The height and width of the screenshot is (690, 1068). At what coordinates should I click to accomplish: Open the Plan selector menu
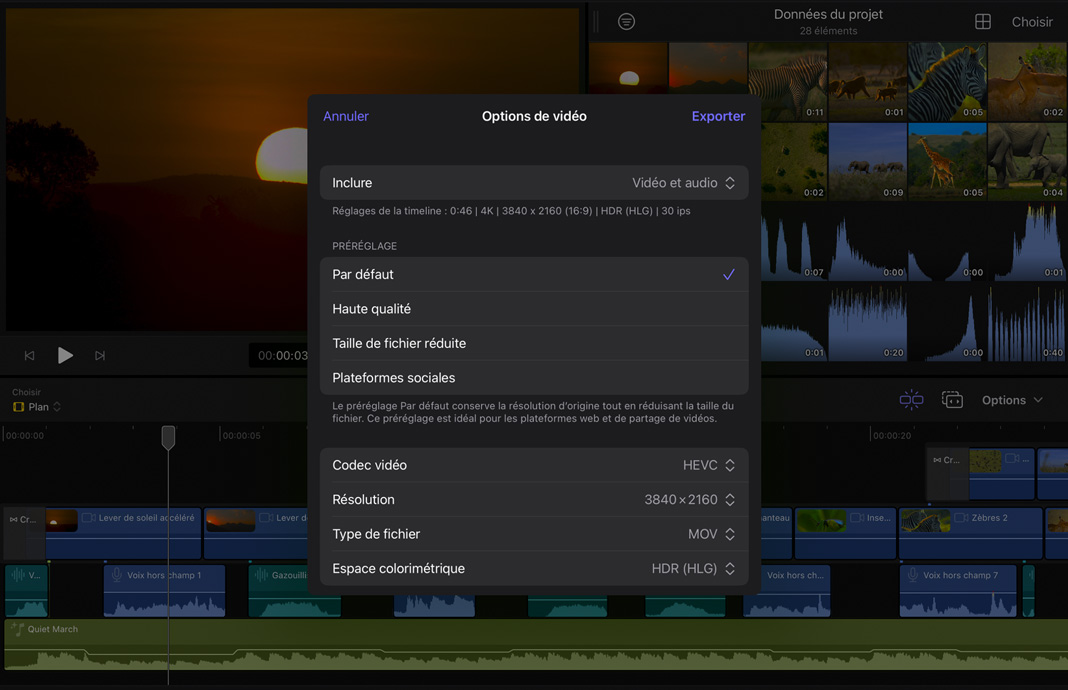36,407
